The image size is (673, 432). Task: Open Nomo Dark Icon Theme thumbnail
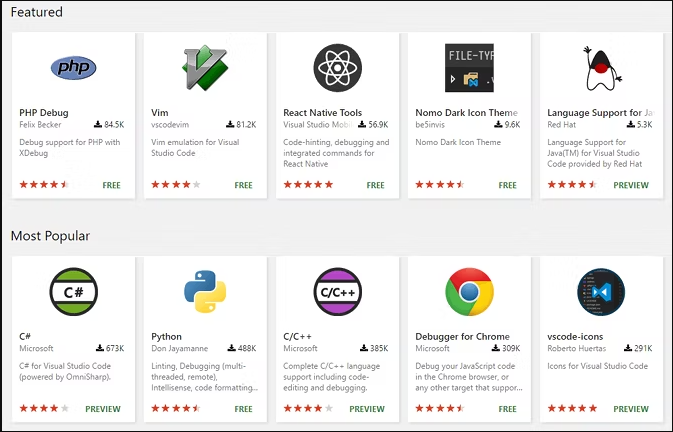point(469,68)
